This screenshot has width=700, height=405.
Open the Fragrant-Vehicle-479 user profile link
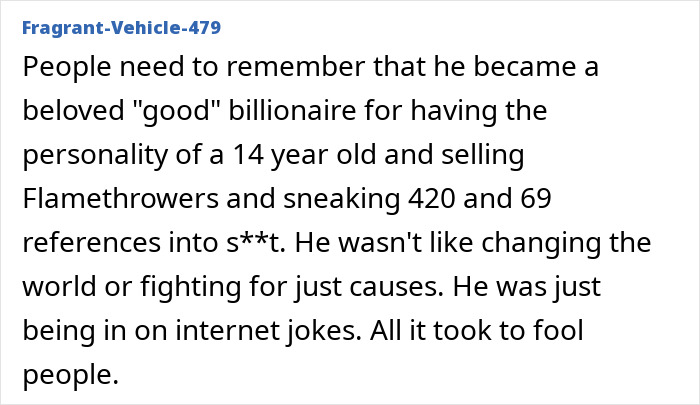click(121, 28)
